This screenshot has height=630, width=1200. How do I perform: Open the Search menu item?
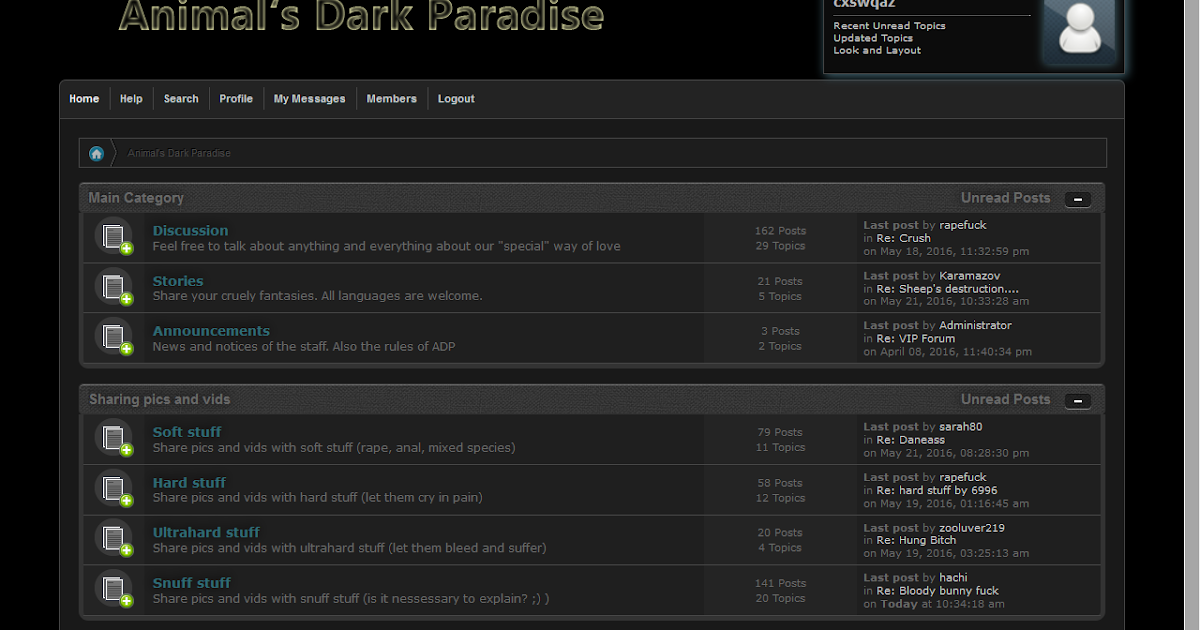181,98
